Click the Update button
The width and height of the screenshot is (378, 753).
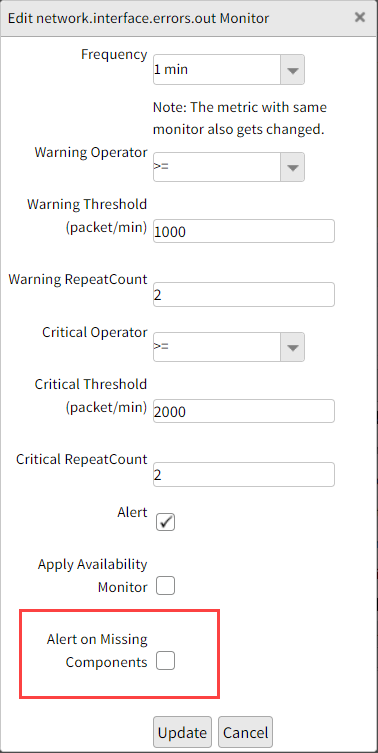point(183,732)
